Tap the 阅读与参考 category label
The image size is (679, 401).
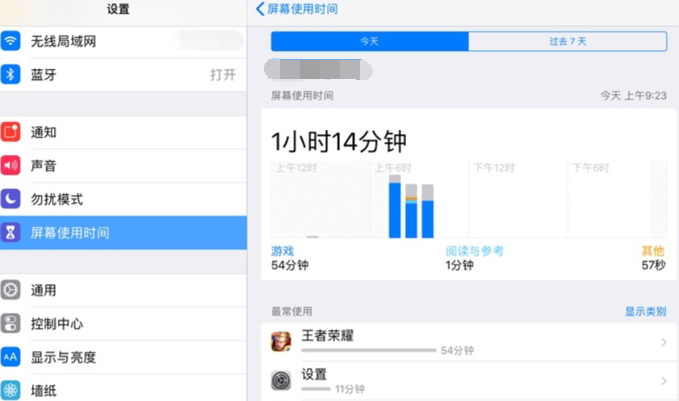coord(475,251)
